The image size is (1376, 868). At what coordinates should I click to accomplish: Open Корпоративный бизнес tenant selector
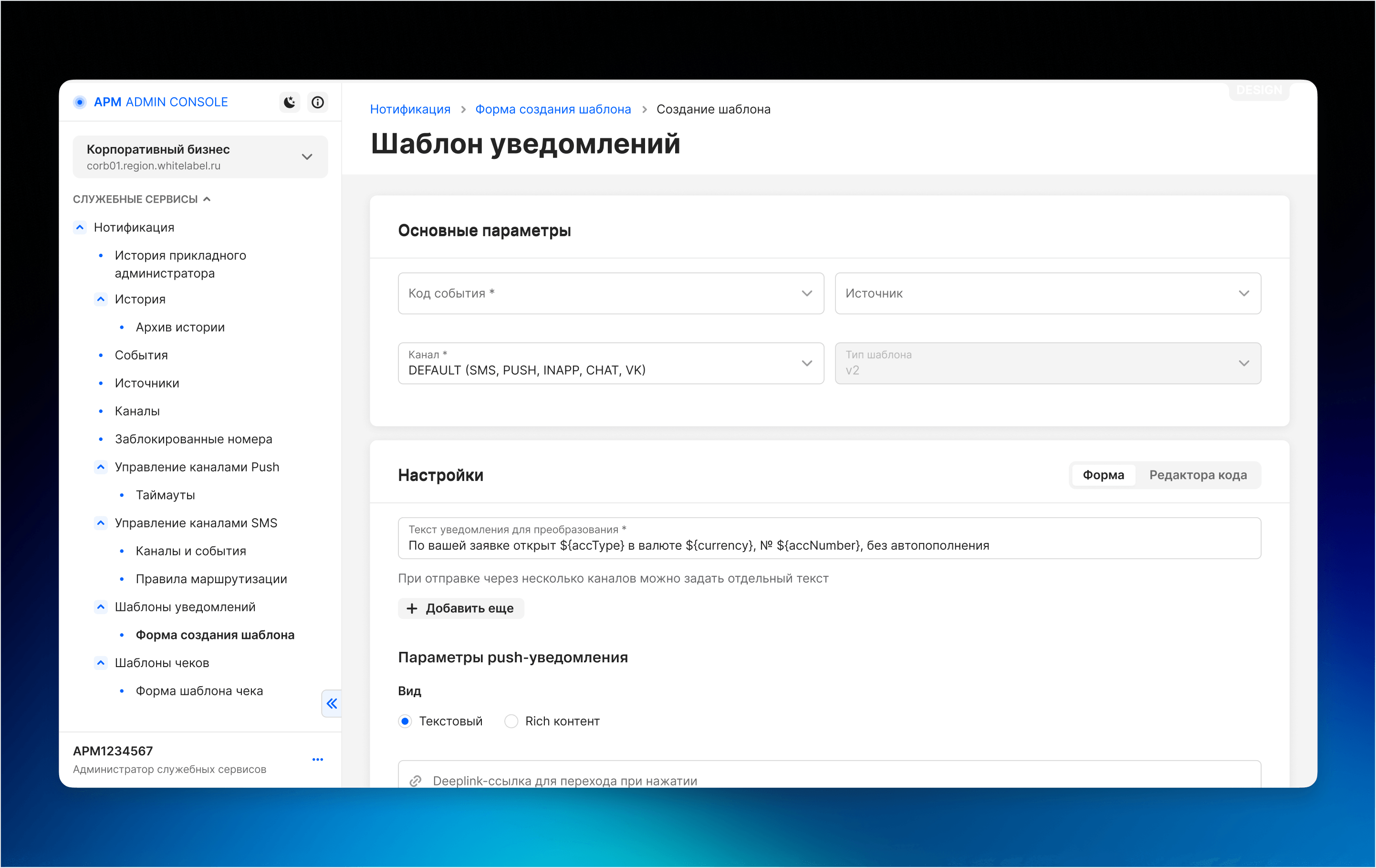pyautogui.click(x=200, y=157)
